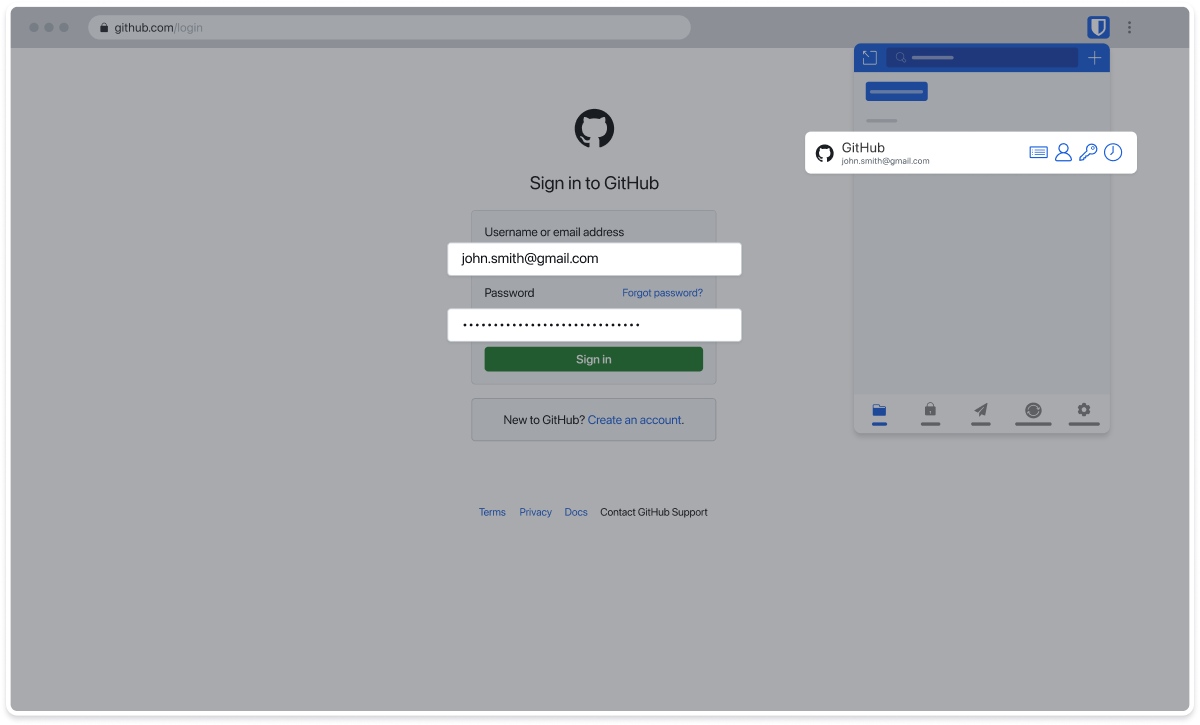Search the Bitwarden vault
Screen dimensions: 1200x725
tap(982, 58)
